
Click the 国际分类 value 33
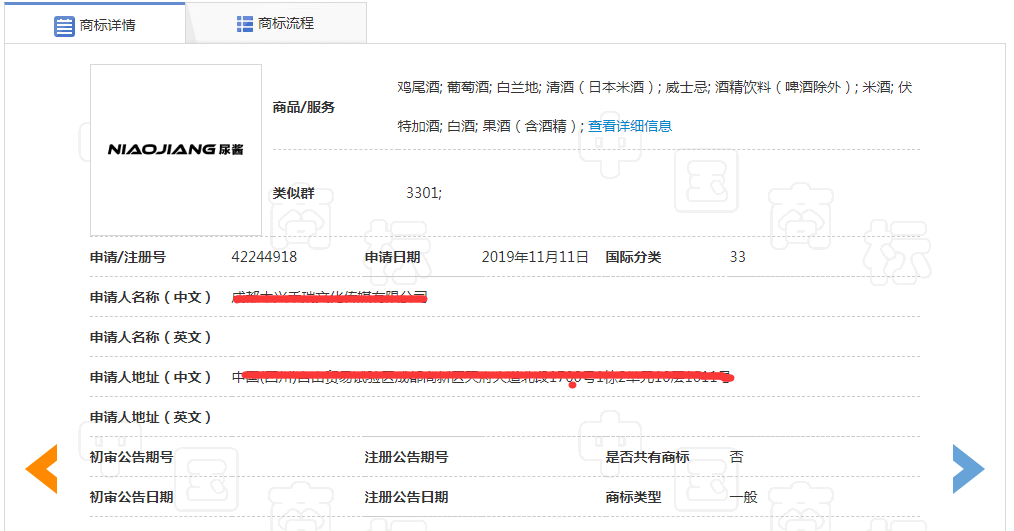[x=737, y=257]
